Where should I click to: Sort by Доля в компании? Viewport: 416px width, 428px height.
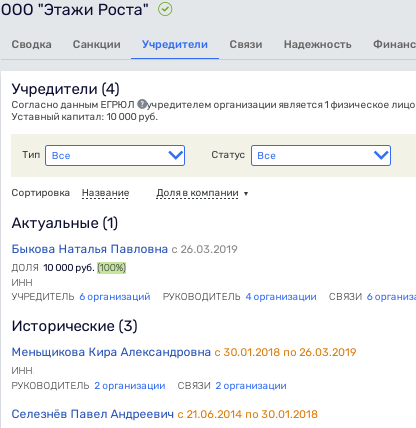point(197,193)
